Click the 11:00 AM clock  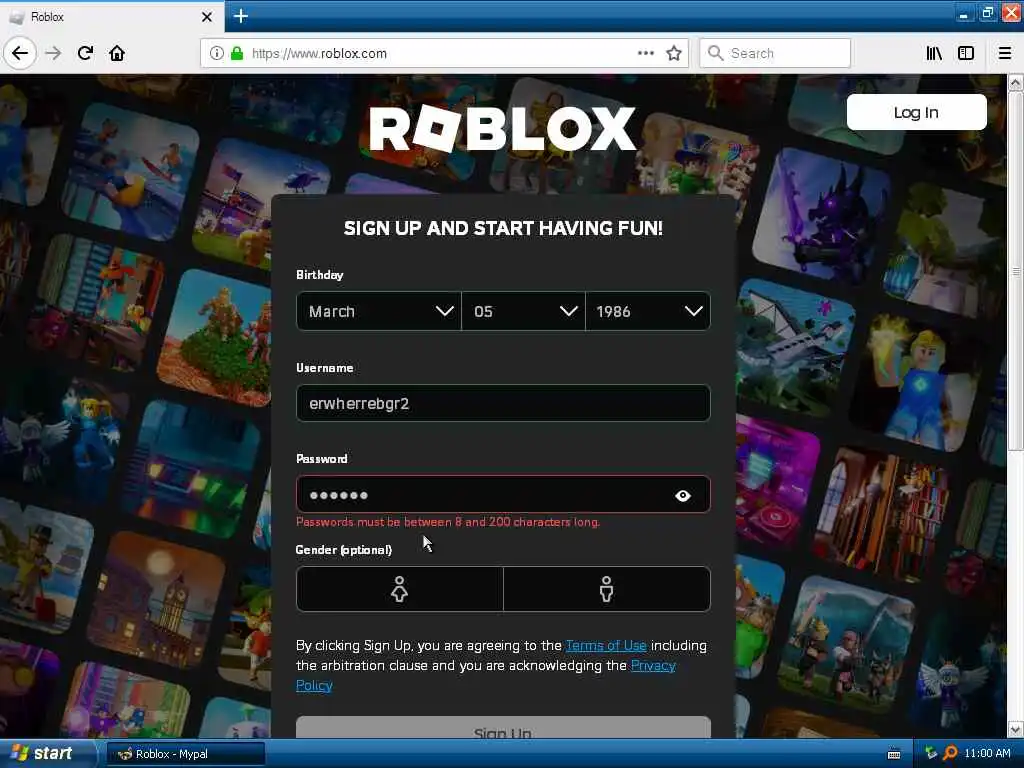coord(987,754)
